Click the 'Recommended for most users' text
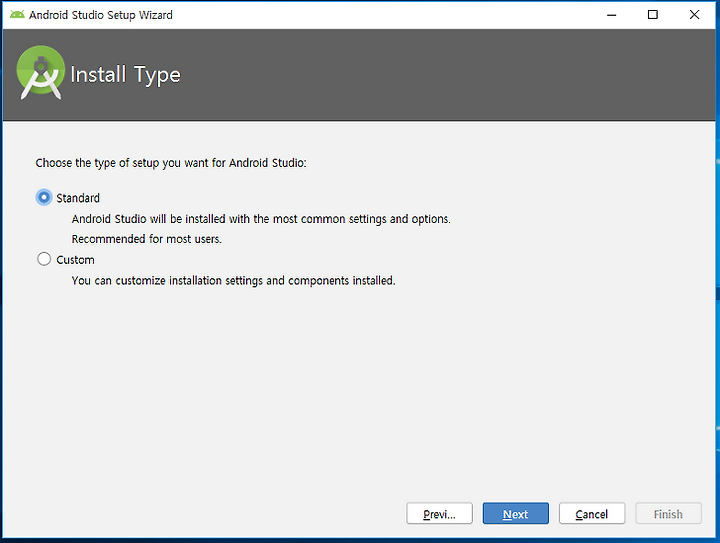Viewport: 720px width, 543px height. (x=146, y=239)
